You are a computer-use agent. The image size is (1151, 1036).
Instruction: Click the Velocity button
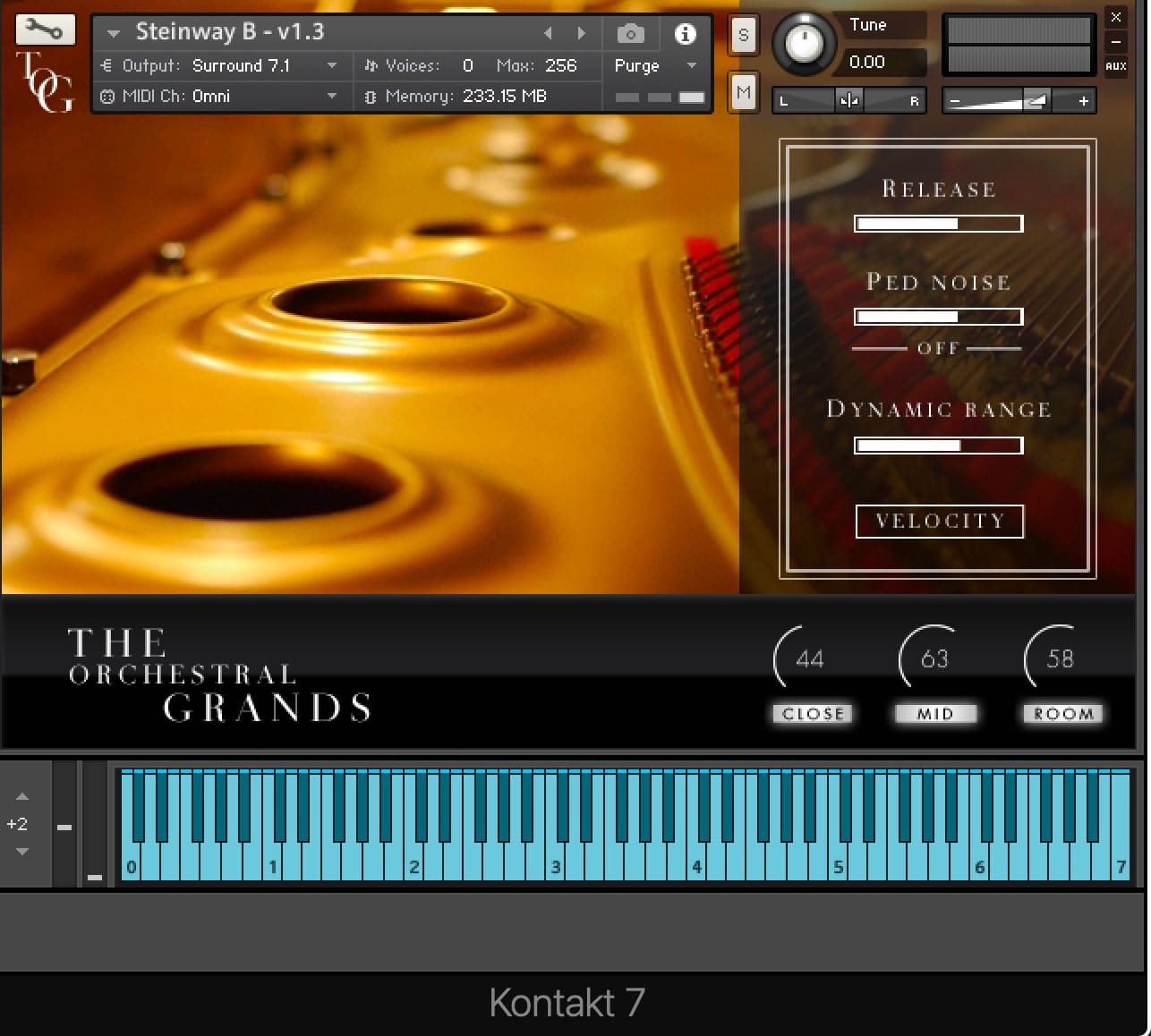coord(939,522)
